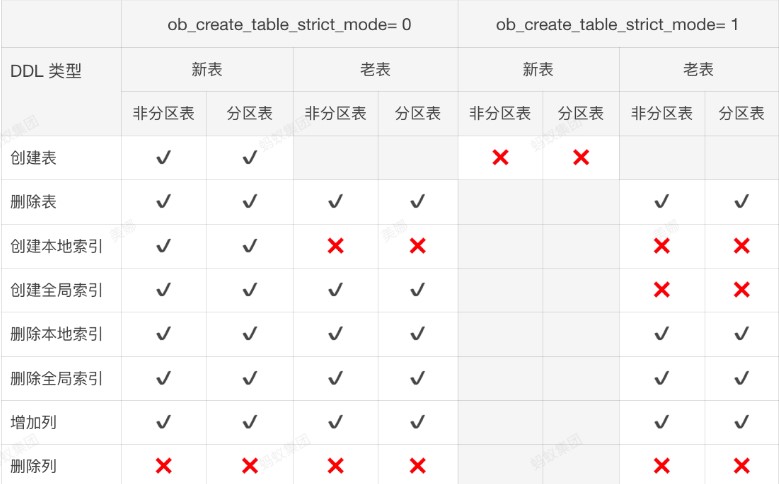Select 老表 header under strict_mode= 1
Viewport: 779px width, 484px height.
(x=698, y=69)
